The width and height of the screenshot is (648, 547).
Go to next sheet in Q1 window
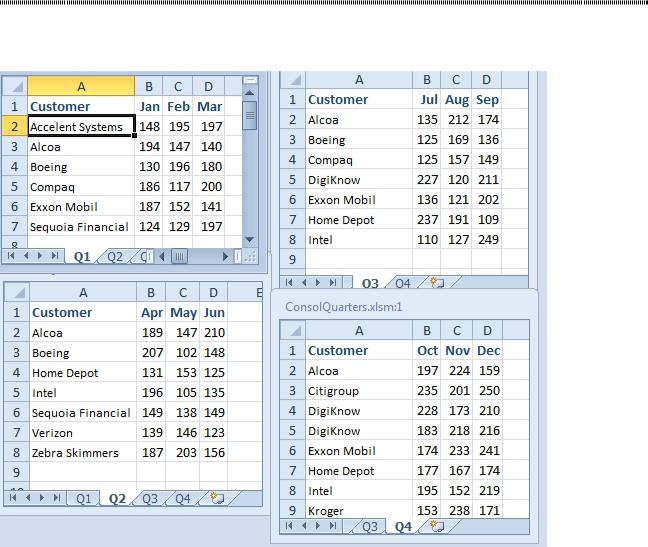point(40,256)
